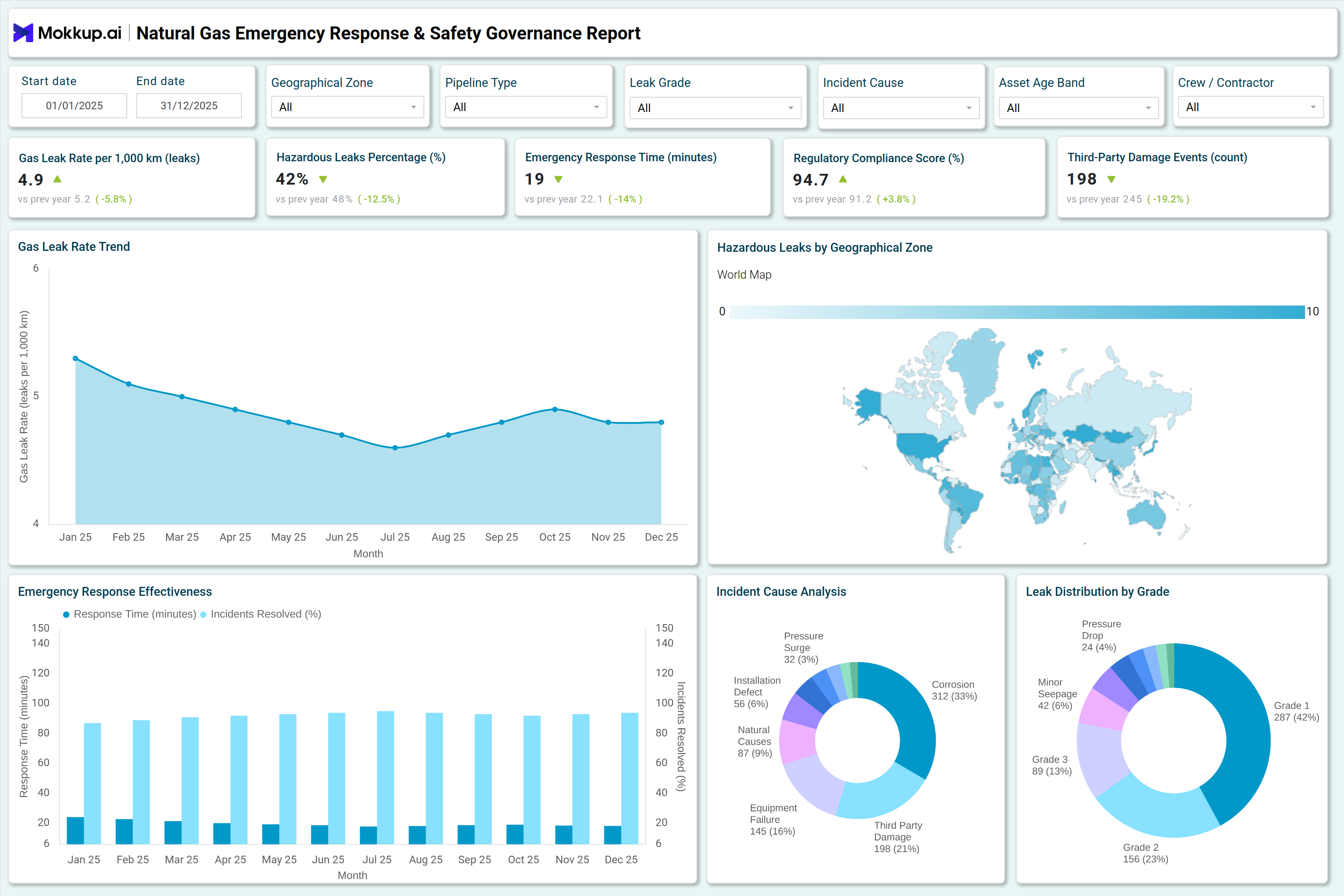Click the Gas Leak Rate Trend title
1344x896 pixels.
click(74, 247)
